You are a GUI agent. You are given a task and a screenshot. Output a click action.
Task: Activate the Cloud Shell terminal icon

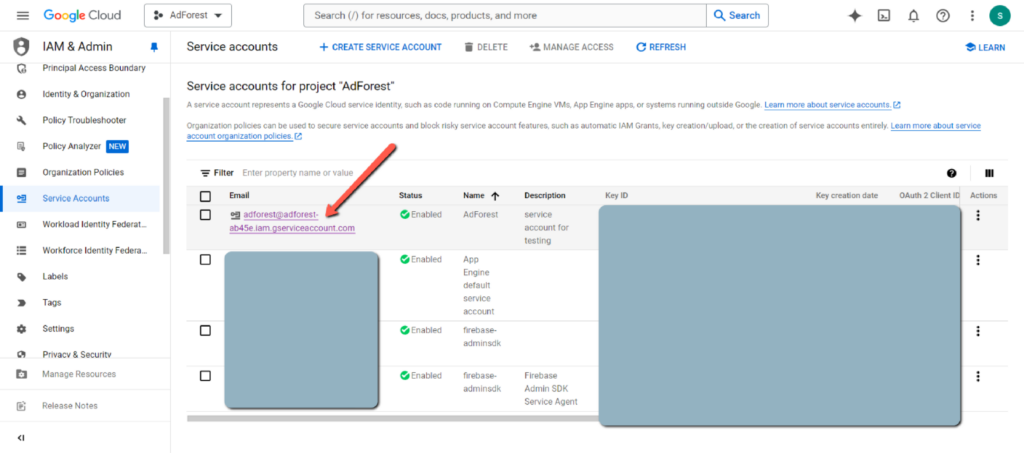[x=884, y=16]
